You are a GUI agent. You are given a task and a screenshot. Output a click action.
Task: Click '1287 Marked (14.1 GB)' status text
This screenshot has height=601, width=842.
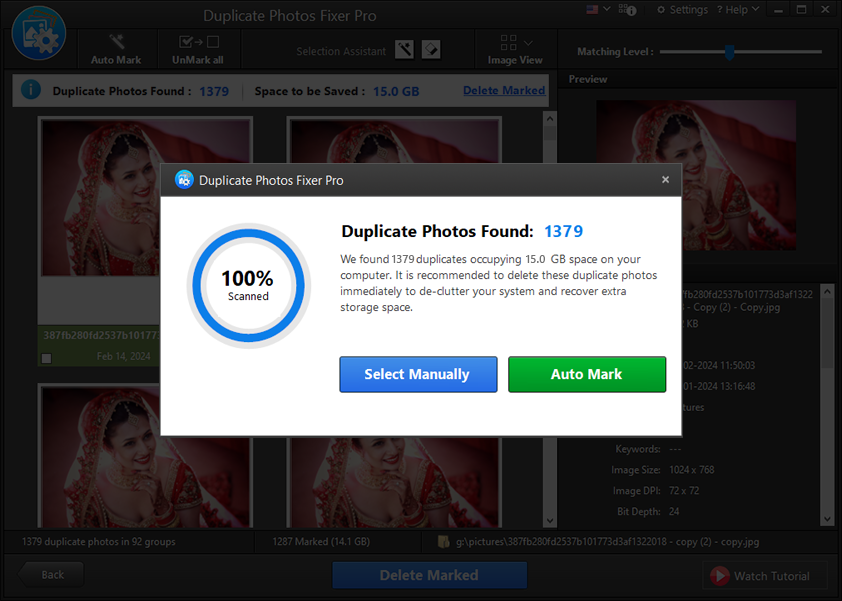pyautogui.click(x=321, y=542)
